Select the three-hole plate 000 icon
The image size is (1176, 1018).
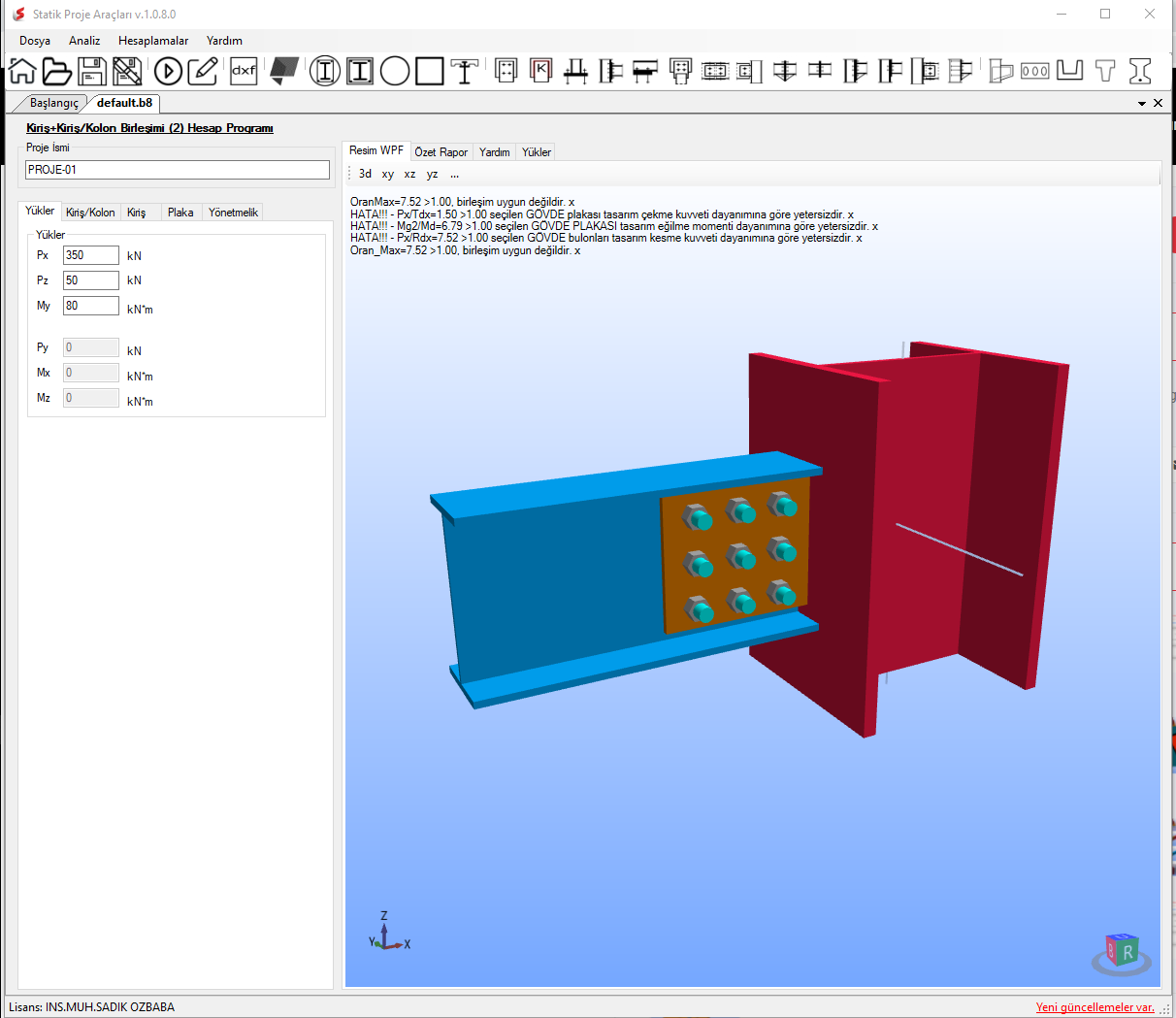click(x=1035, y=71)
